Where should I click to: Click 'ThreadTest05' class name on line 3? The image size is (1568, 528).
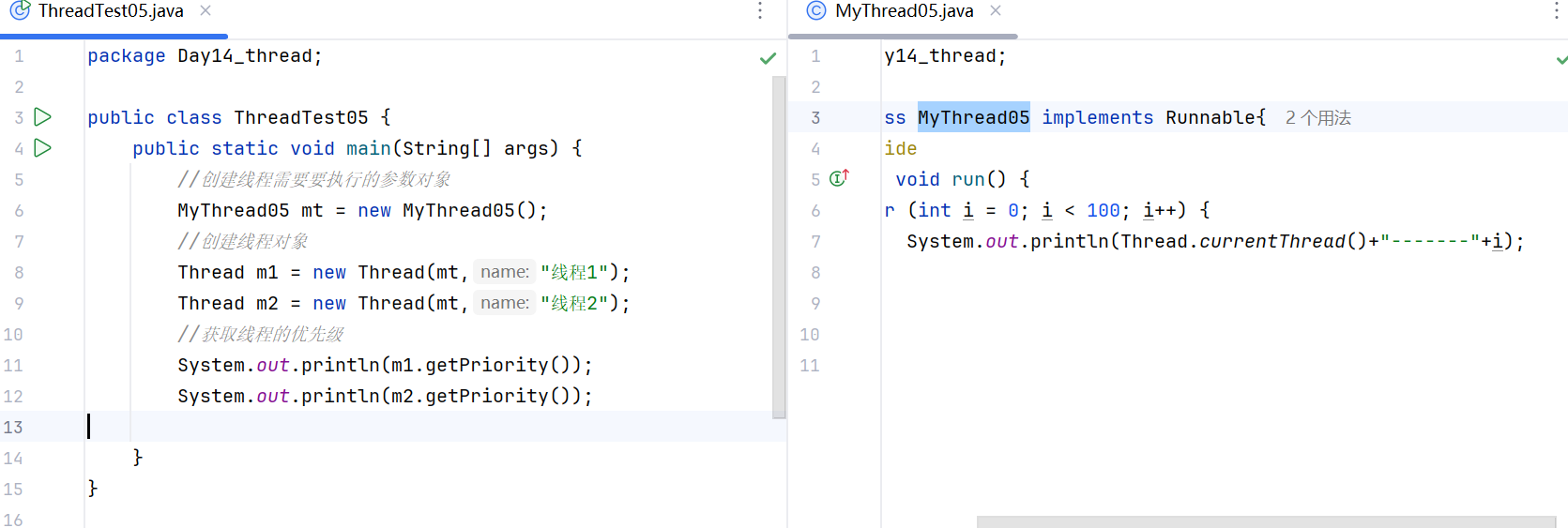click(301, 117)
